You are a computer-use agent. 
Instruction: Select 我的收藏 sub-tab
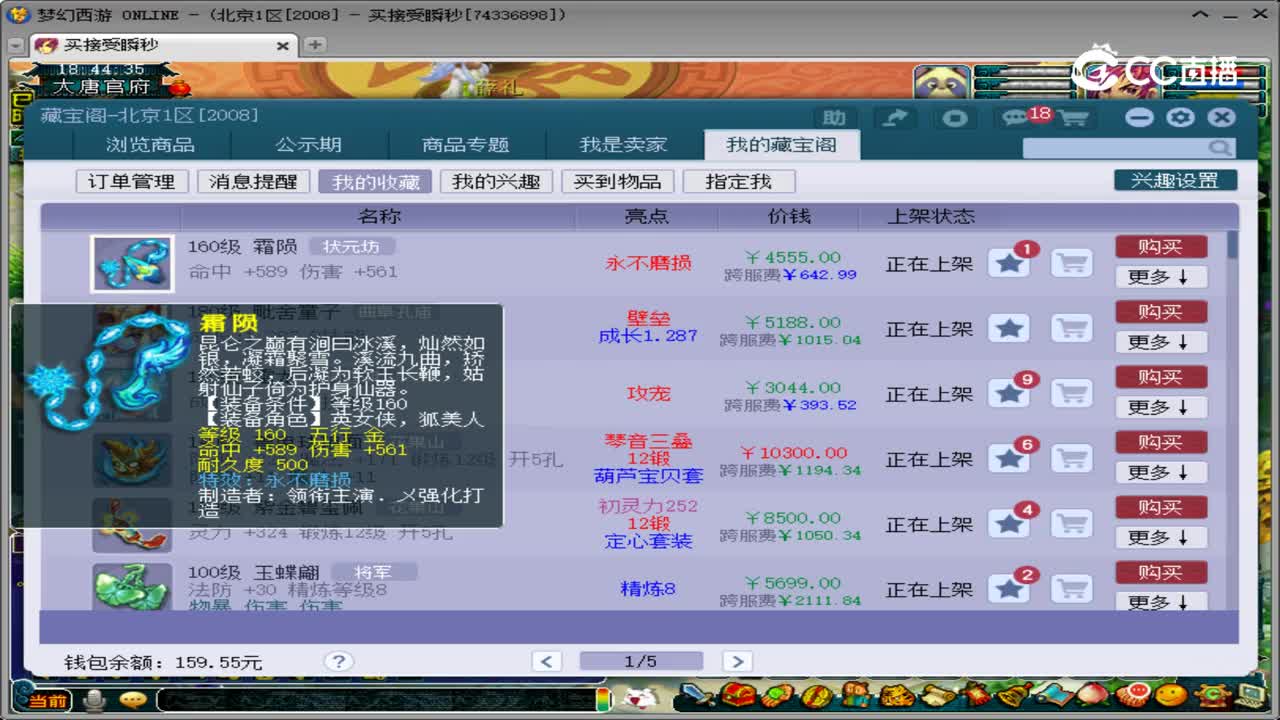pyautogui.click(x=376, y=181)
